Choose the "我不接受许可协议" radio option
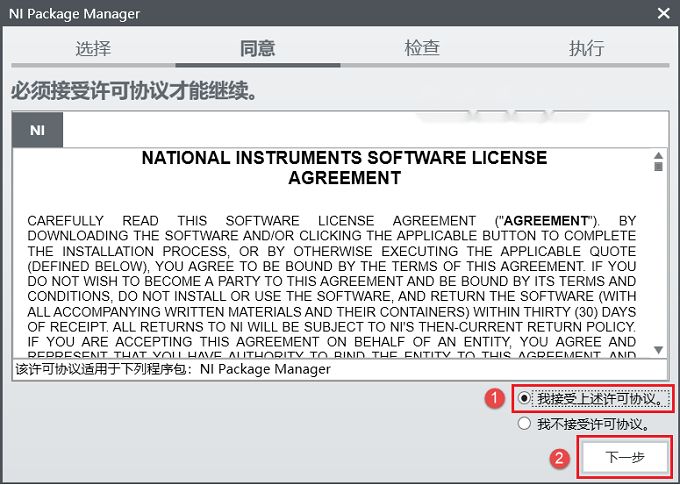The height and width of the screenshot is (485, 680). [x=524, y=423]
